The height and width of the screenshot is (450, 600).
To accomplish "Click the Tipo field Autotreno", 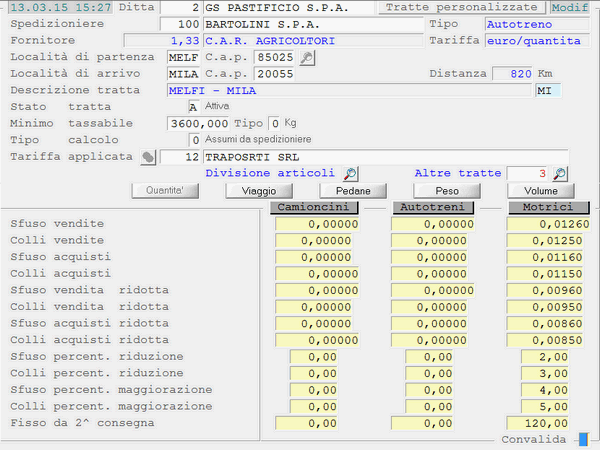I will [537, 24].
